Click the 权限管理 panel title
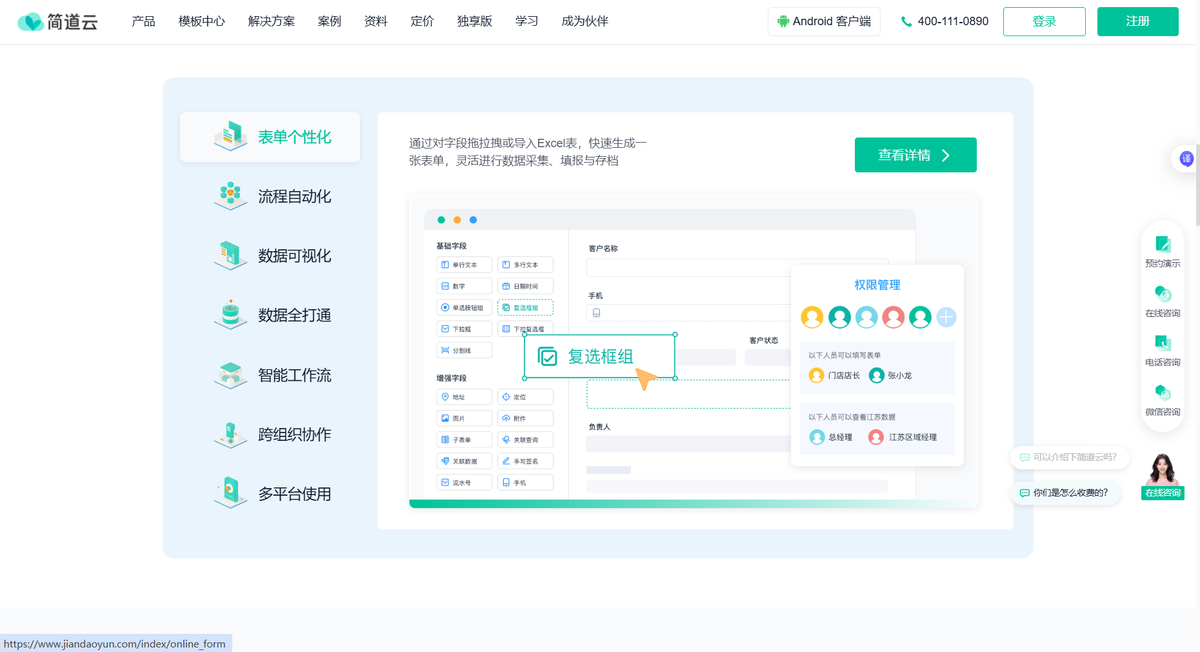 tap(877, 285)
